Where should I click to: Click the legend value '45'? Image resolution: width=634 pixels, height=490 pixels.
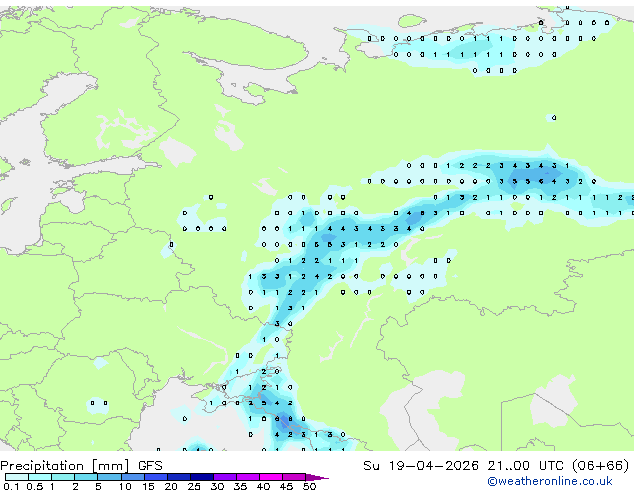pyautogui.click(x=286, y=486)
